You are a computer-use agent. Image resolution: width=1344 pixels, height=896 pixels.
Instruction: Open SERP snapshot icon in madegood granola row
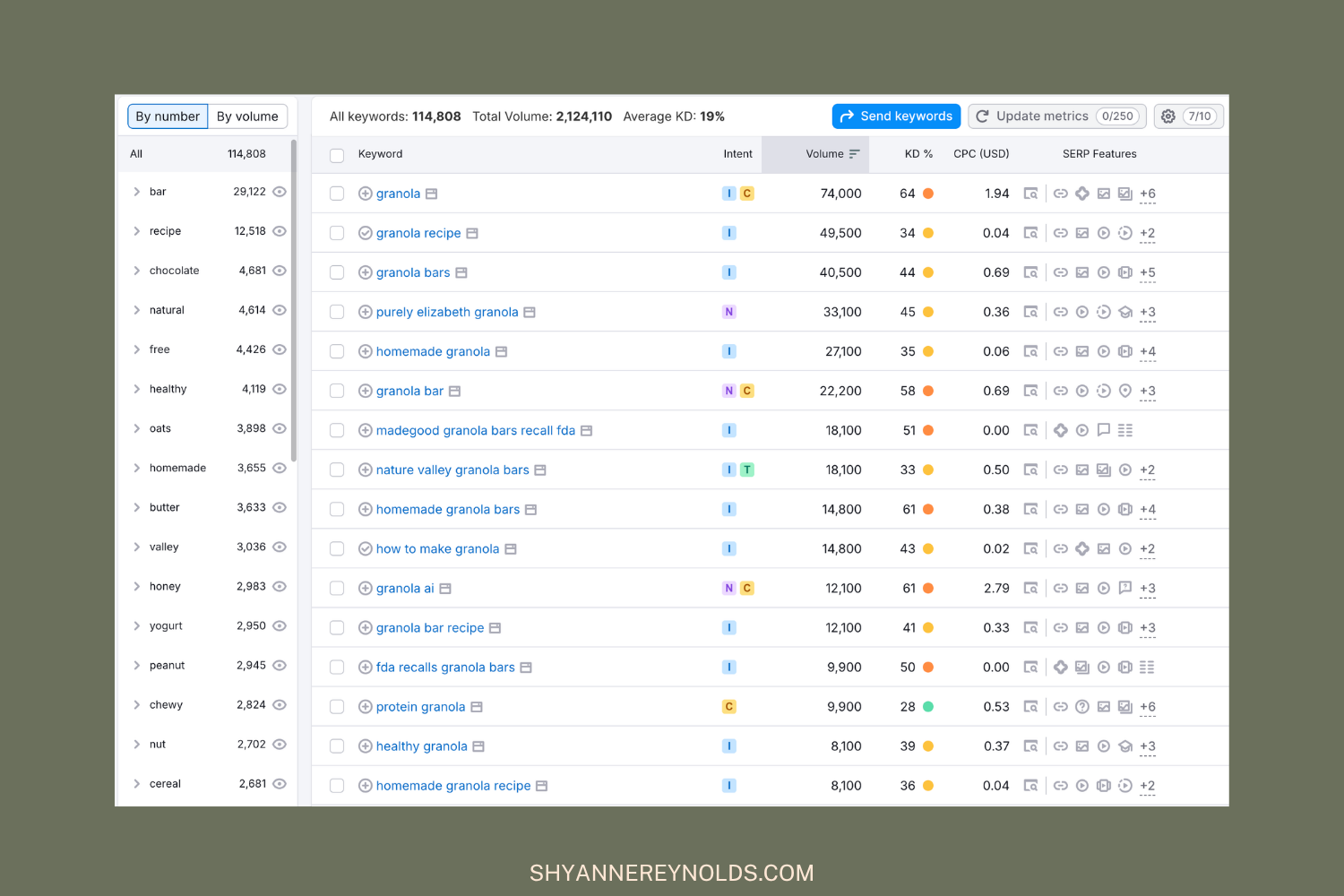1031,430
